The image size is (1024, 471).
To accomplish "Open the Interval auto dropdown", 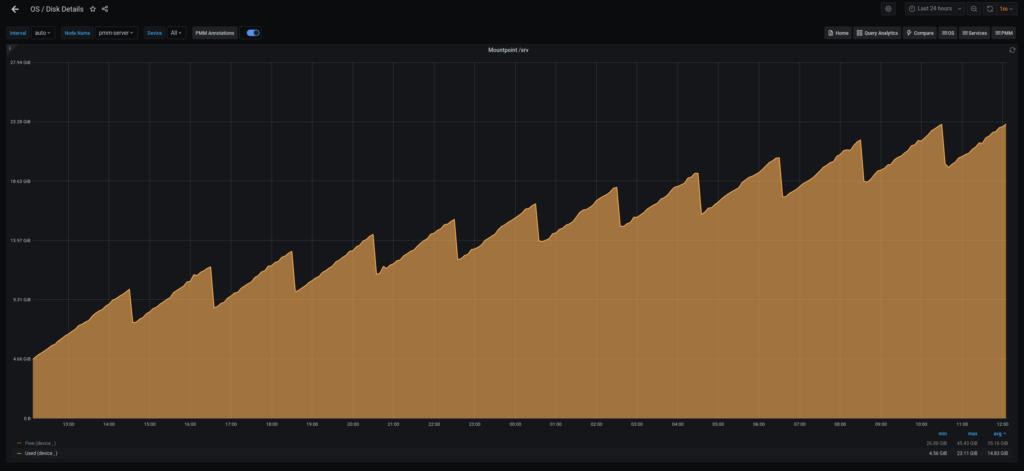I will (42, 33).
